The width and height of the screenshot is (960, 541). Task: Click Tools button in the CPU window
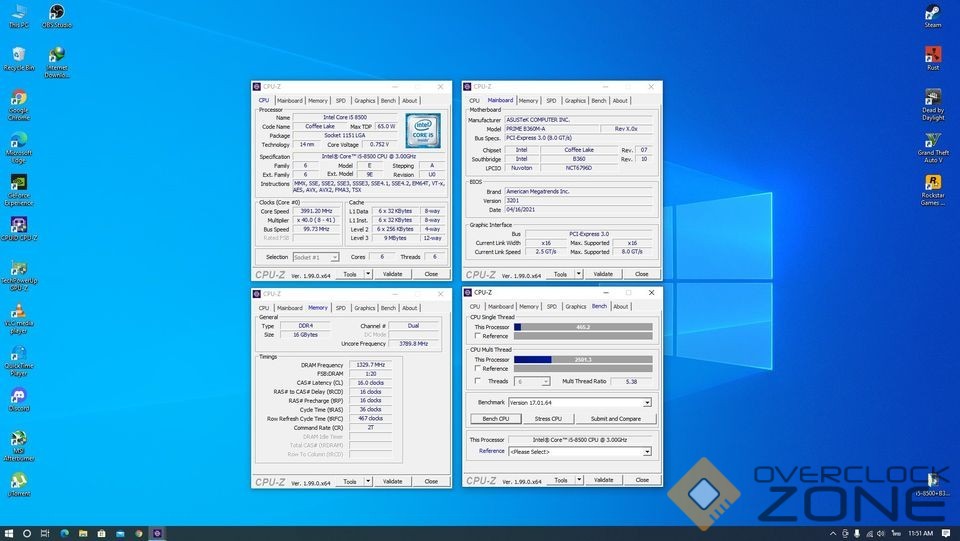coord(350,274)
